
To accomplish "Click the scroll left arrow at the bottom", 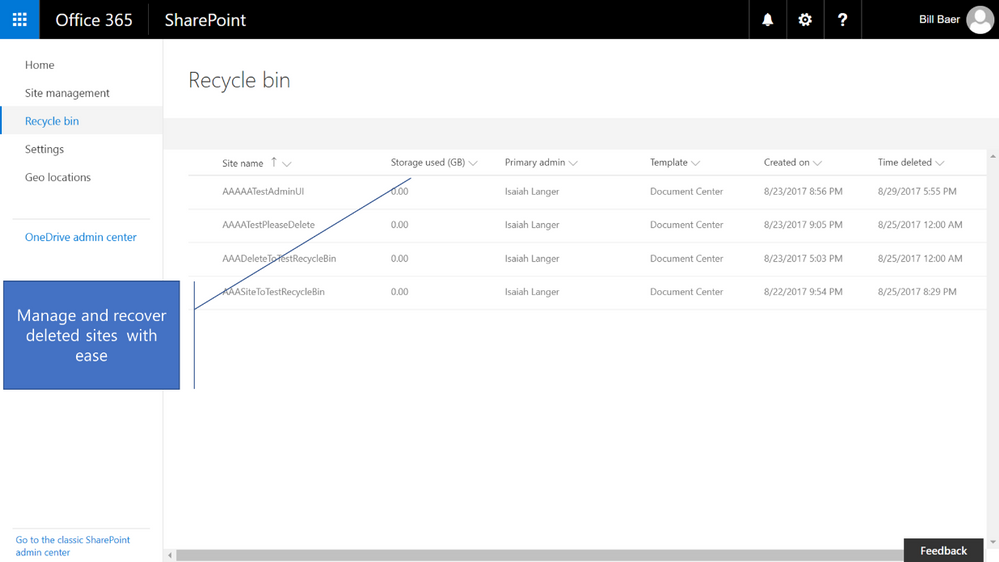I will [170, 556].
